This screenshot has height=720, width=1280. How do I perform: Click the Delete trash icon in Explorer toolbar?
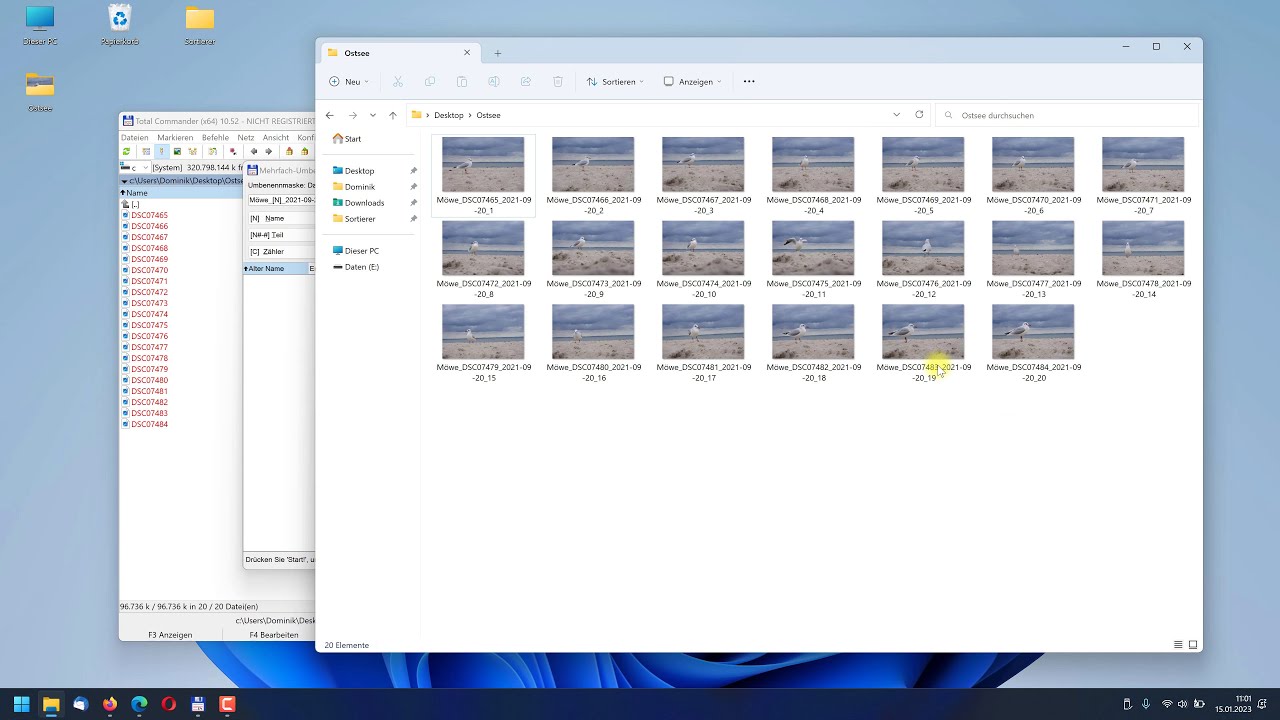[x=558, y=81]
